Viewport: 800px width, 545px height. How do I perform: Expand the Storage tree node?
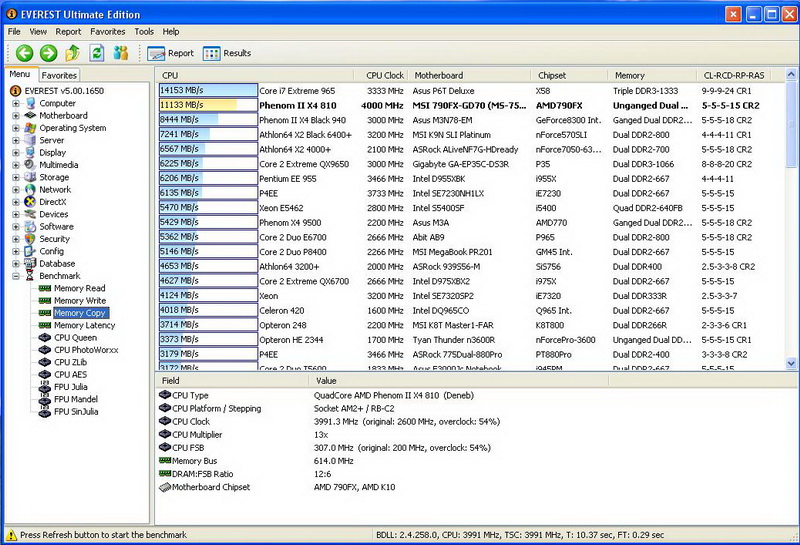(x=16, y=177)
